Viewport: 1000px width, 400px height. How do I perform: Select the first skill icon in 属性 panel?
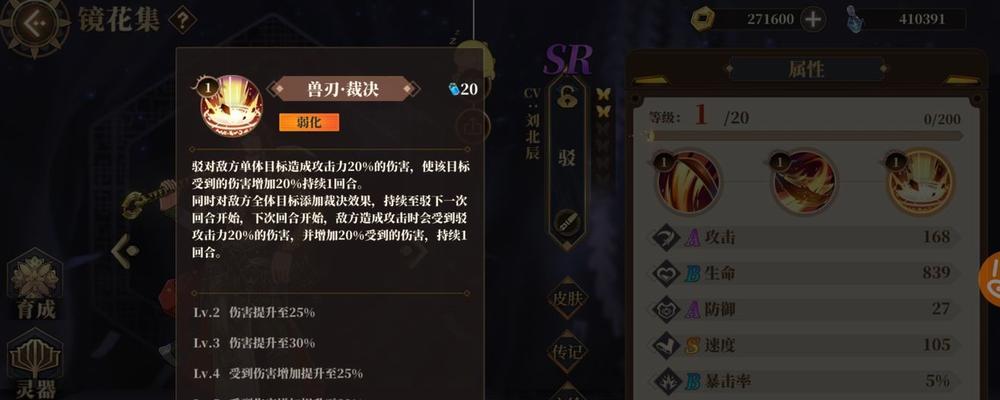[688, 181]
